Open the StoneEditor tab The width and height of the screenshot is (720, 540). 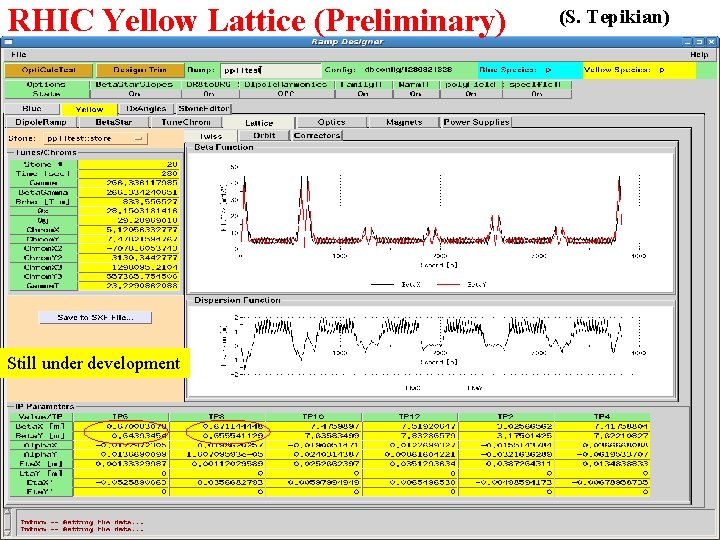click(204, 109)
